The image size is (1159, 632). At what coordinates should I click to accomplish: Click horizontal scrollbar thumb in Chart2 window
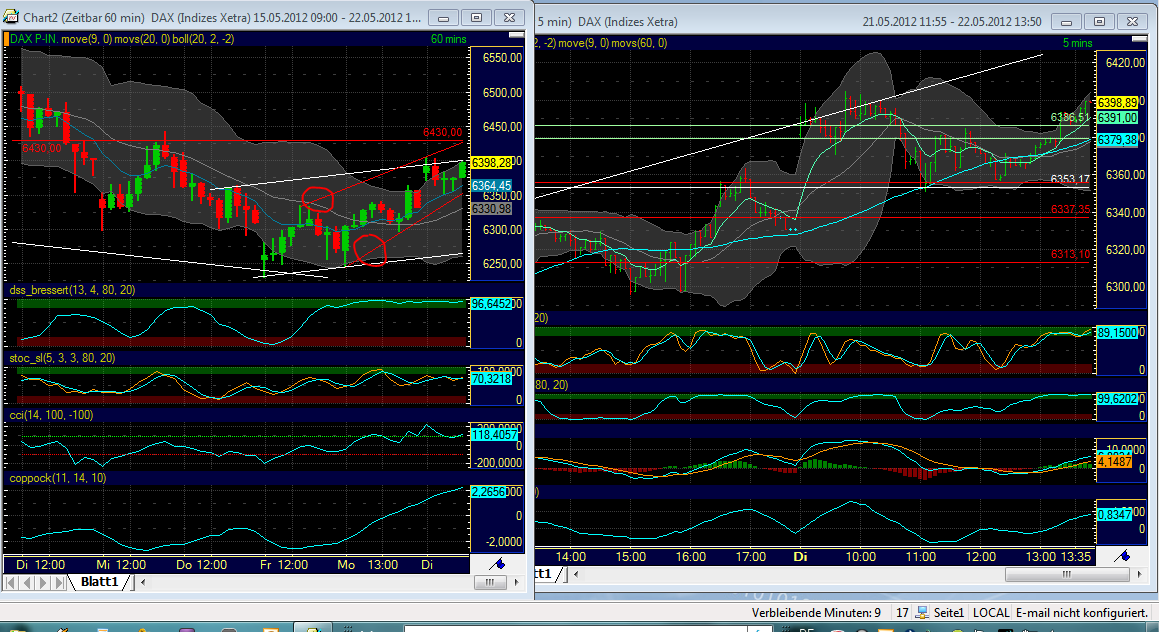tap(489, 582)
